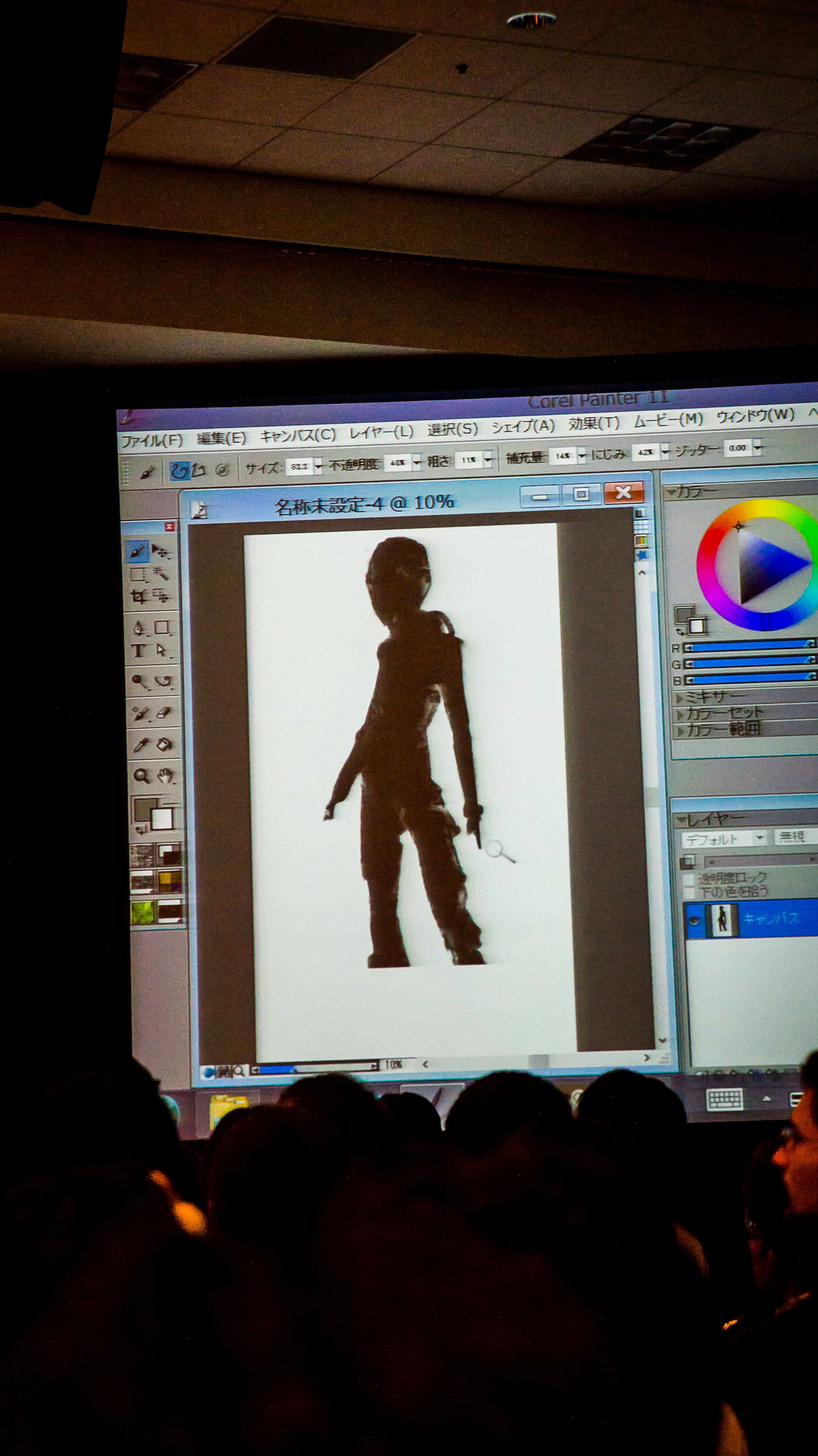Open the yellow weave selector
Screen dimensions: 818x1456
170,881
